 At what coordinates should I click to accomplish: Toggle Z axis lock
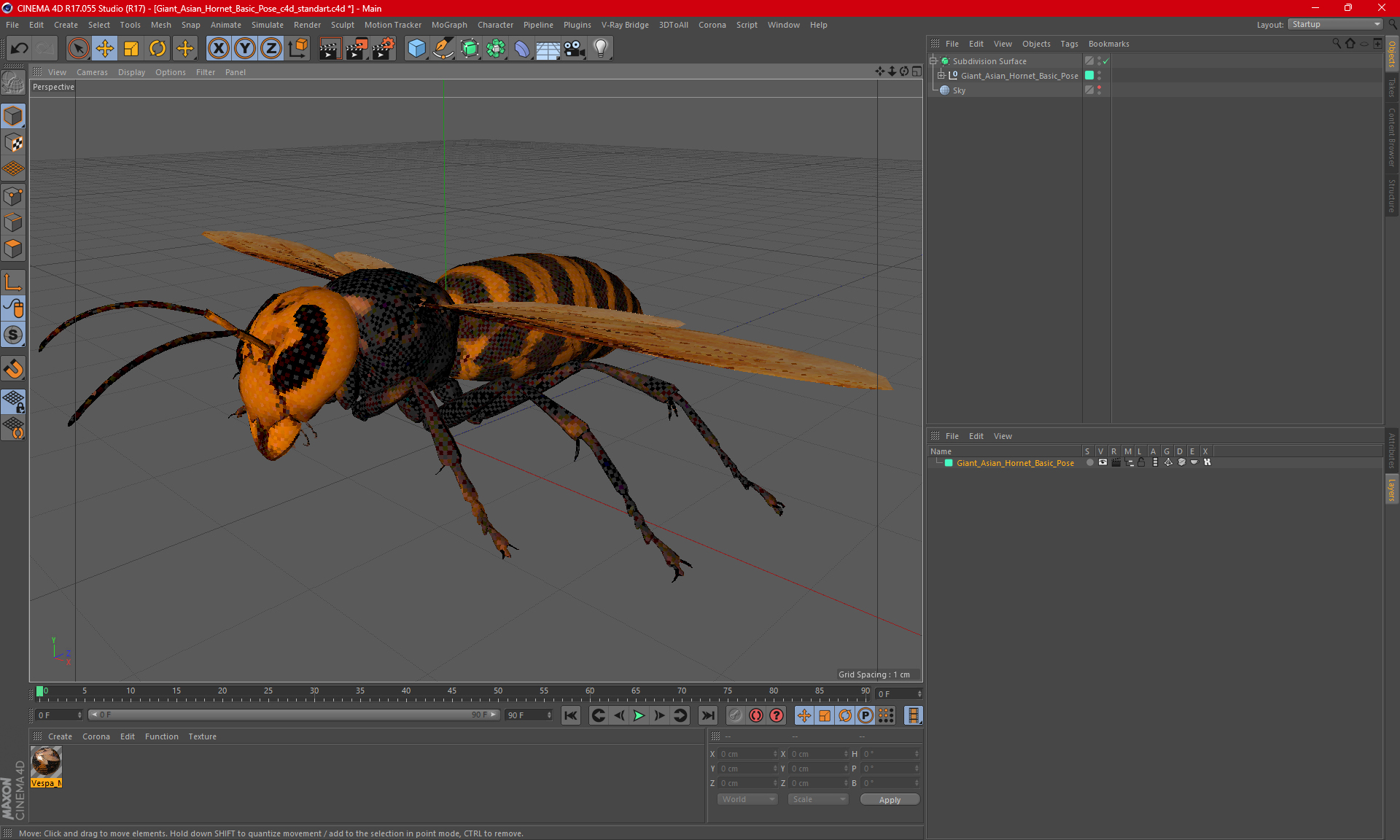point(271,48)
